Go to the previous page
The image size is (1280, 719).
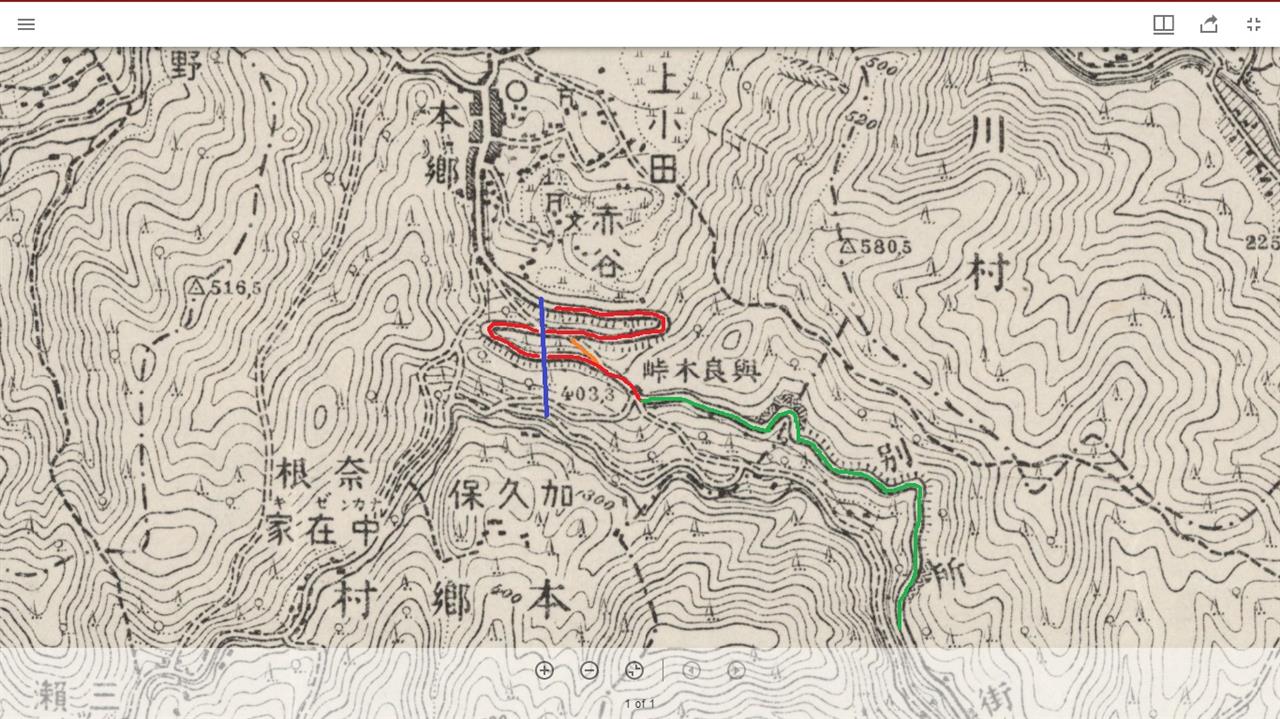point(691,670)
